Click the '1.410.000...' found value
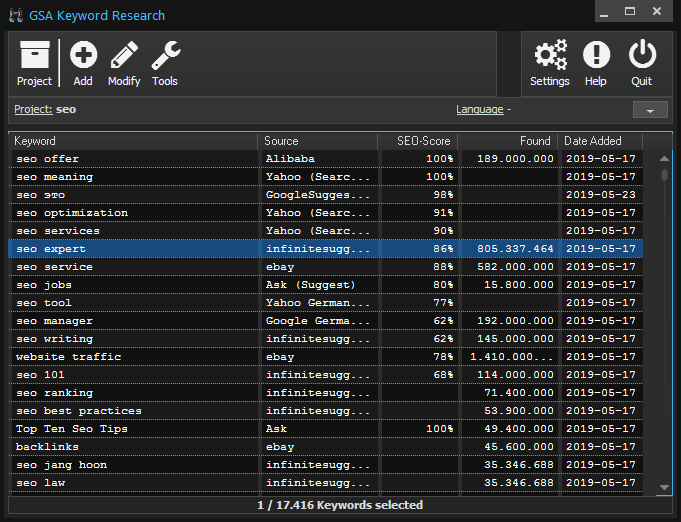The width and height of the screenshot is (681, 522). tap(512, 357)
